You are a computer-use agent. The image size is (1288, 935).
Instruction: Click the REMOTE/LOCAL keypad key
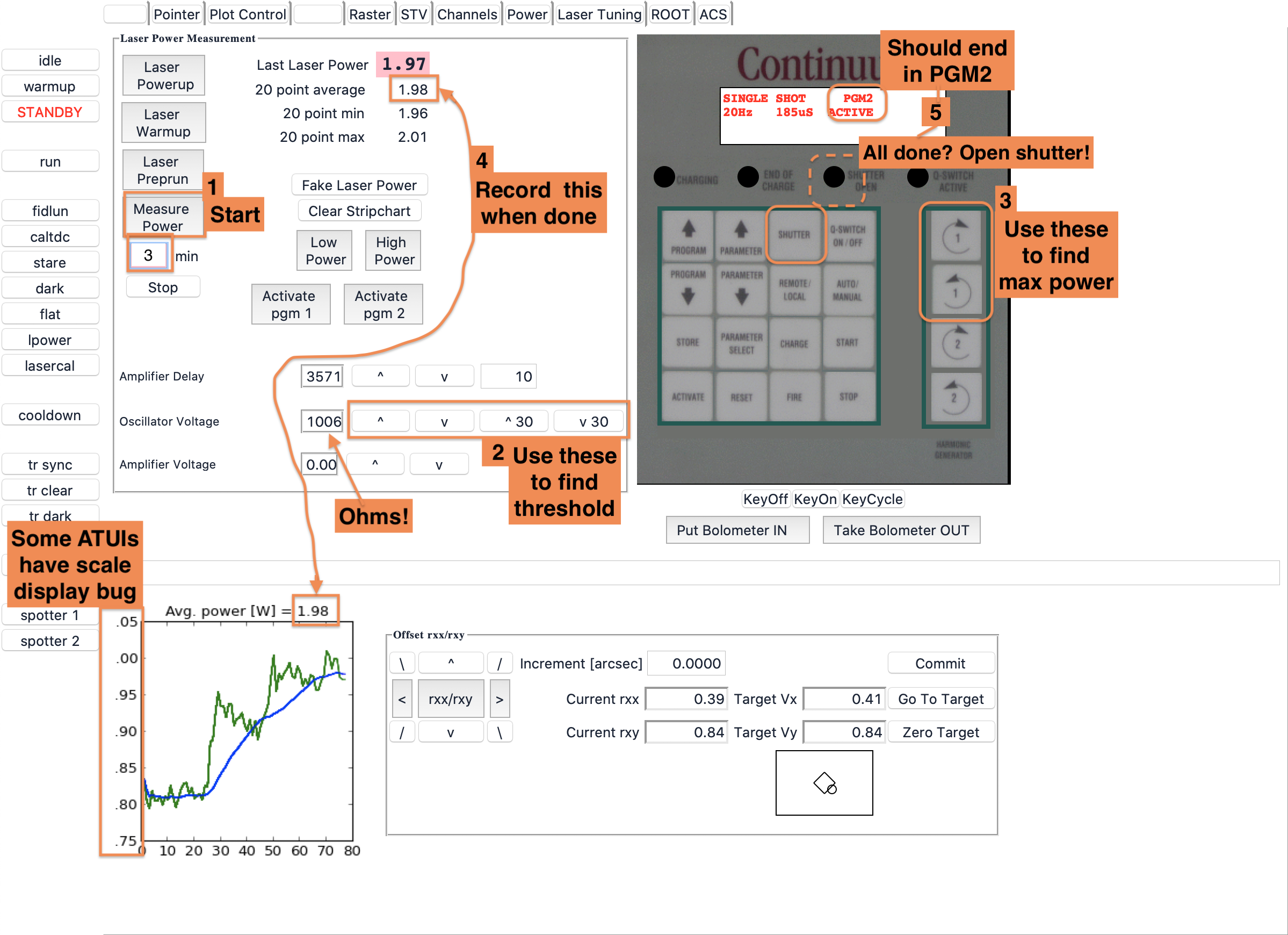point(794,289)
